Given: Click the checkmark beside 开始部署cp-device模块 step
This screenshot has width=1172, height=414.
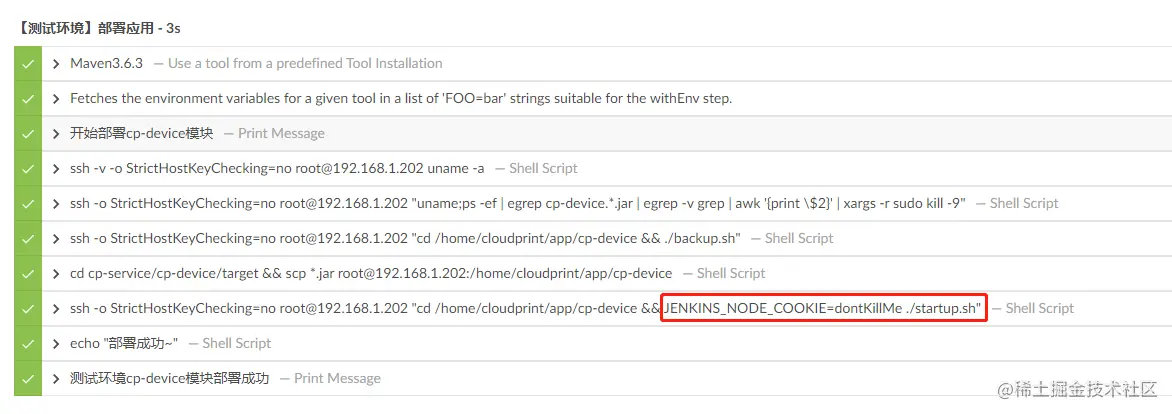Looking at the screenshot, I should (x=28, y=133).
